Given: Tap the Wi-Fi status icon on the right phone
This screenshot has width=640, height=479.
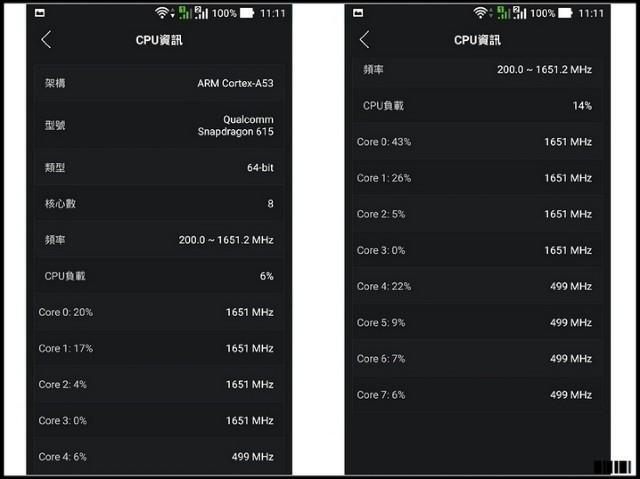Looking at the screenshot, I should pyautogui.click(x=481, y=13).
